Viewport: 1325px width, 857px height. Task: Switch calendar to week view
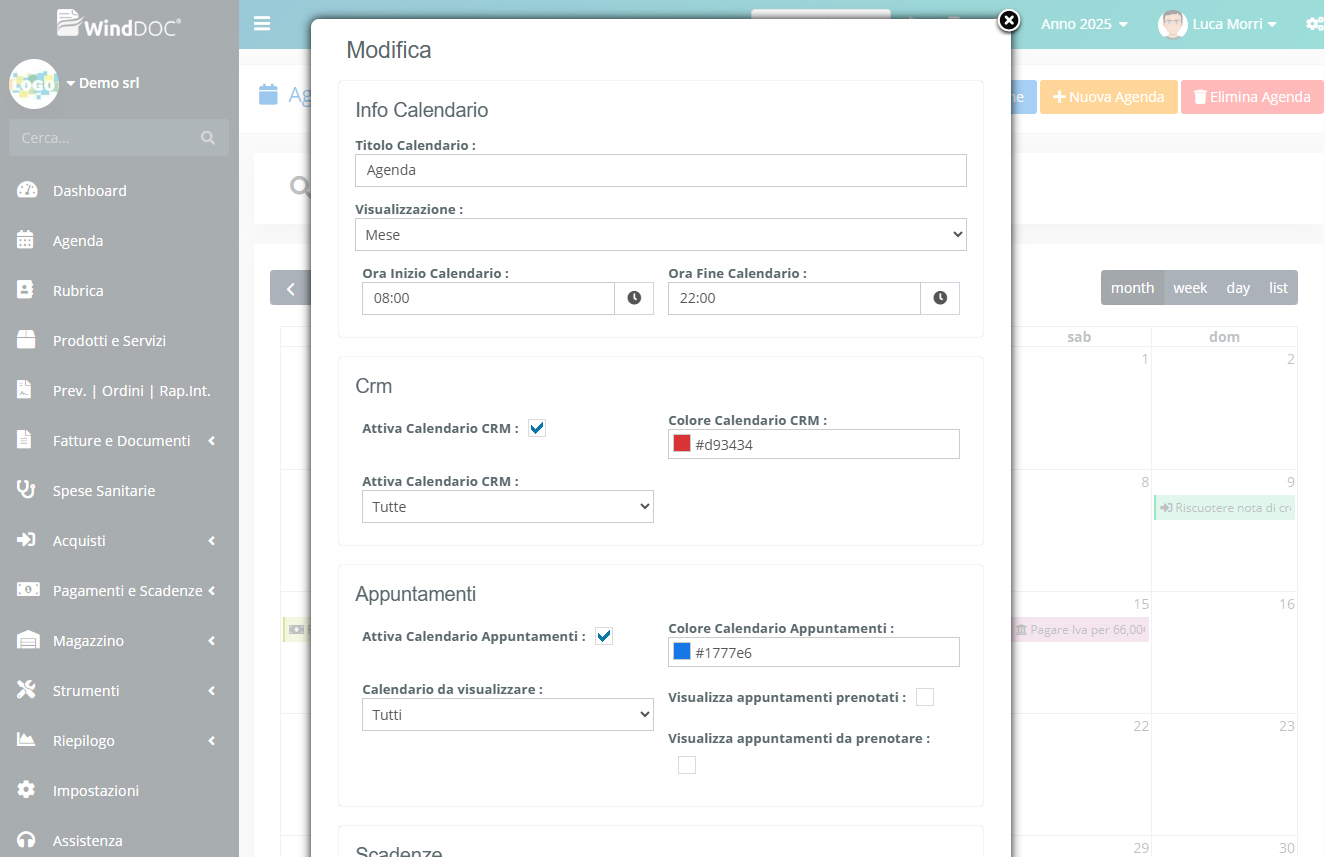1190,288
